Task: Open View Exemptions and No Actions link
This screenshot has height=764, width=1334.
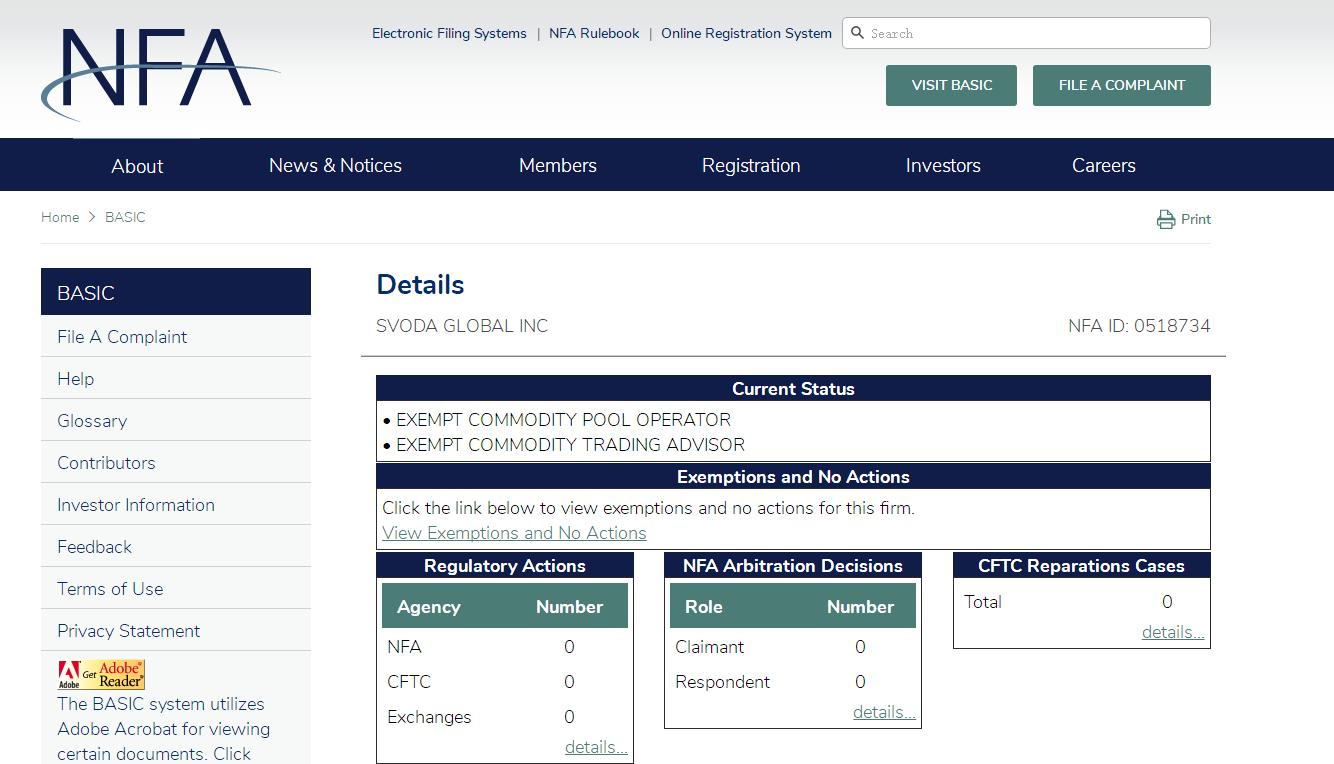Action: coord(514,533)
